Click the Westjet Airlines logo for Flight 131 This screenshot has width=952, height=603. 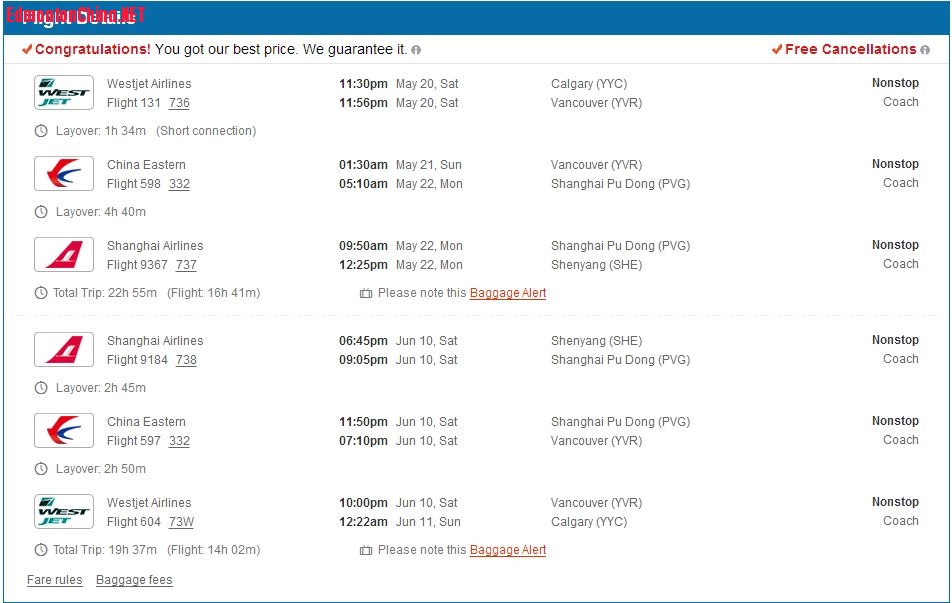64,93
